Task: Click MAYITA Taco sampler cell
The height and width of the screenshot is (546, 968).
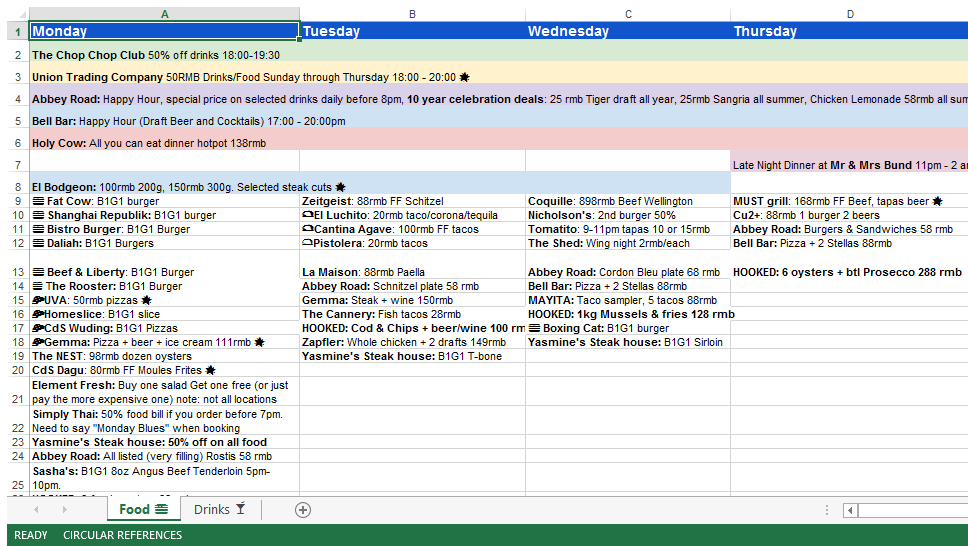Action: tap(628, 300)
